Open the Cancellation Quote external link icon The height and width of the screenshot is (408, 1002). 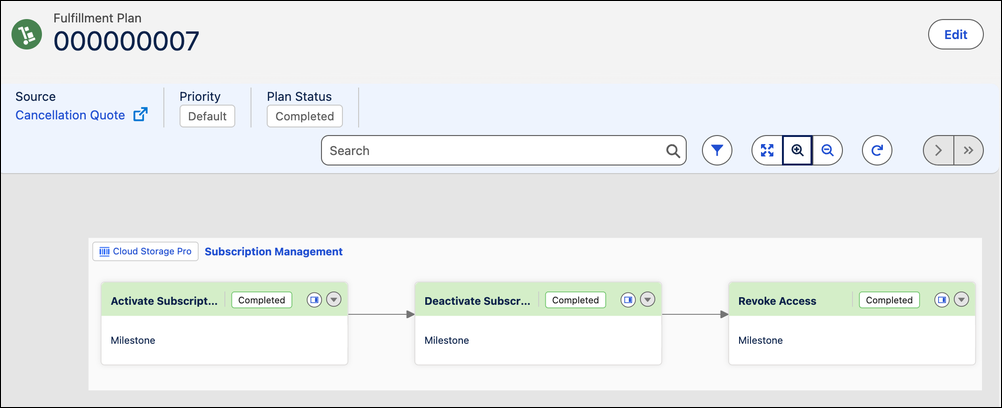click(140, 115)
